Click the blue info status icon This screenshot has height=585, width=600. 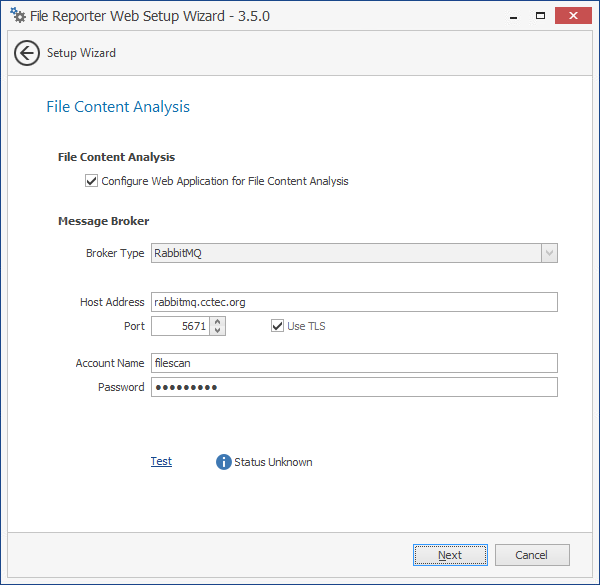(x=224, y=462)
